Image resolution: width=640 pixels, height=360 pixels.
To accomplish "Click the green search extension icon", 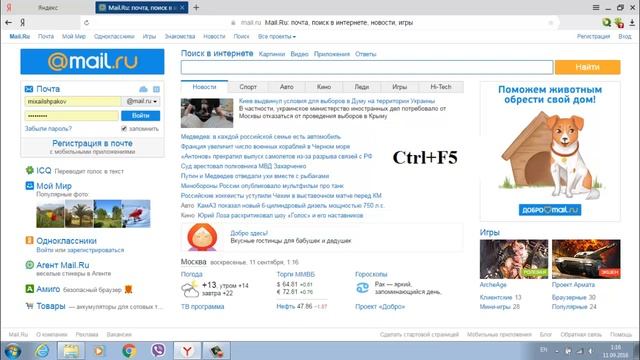I will pos(607,23).
